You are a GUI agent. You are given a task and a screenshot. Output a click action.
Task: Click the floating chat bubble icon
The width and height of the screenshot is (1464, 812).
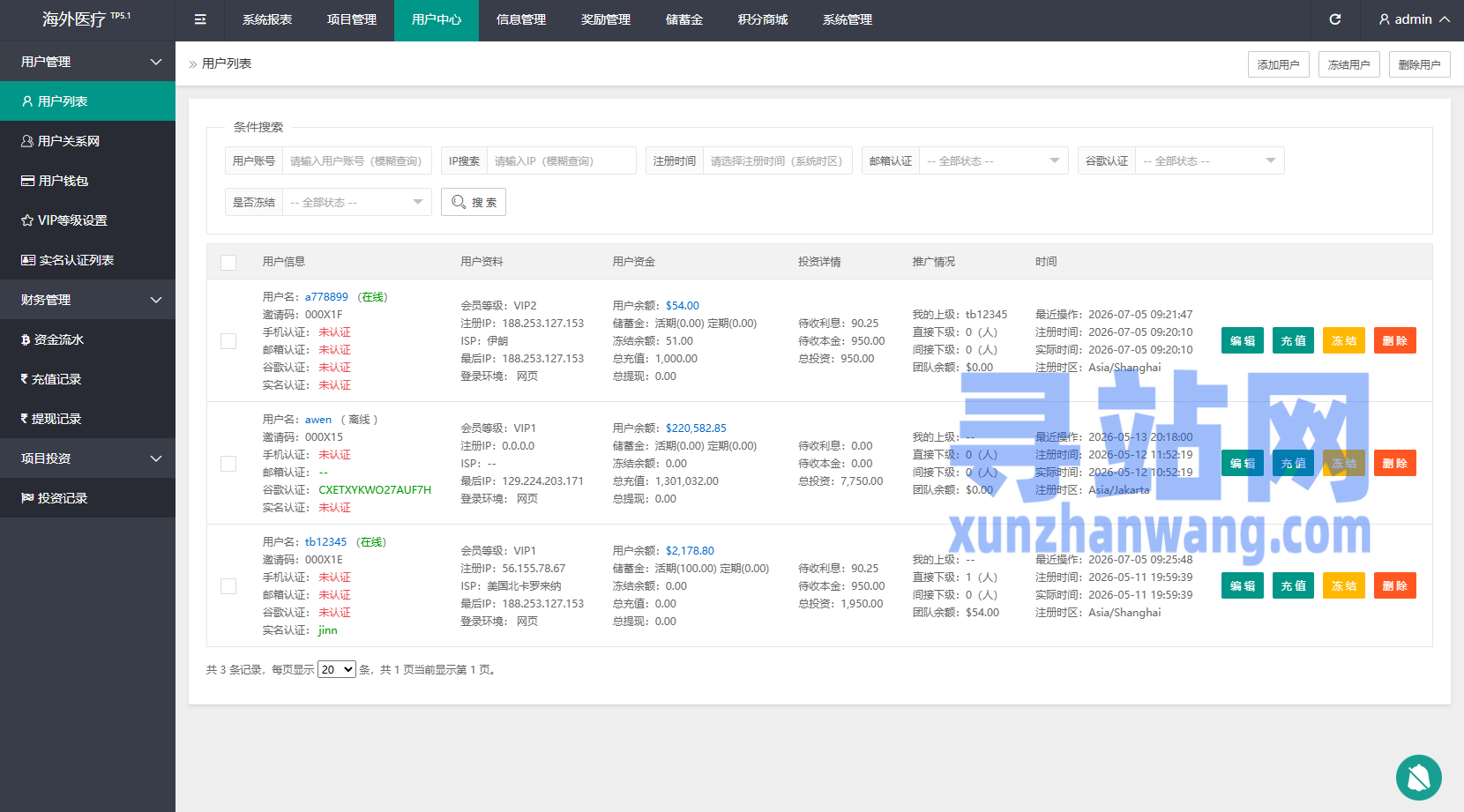click(x=1419, y=778)
